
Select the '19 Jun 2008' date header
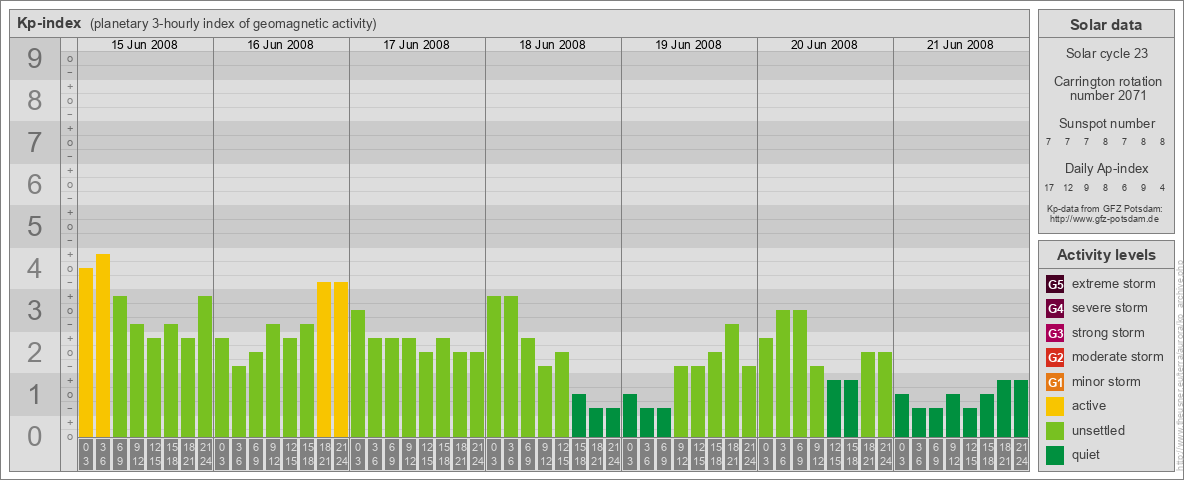pyautogui.click(x=689, y=45)
